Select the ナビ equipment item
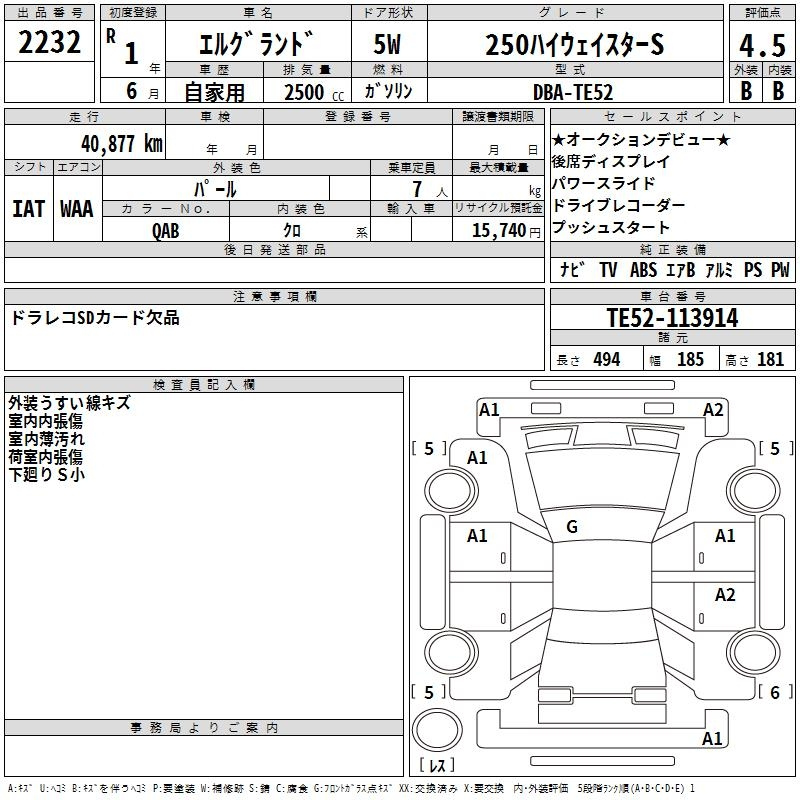Viewport: 800px width, 800px height. [572, 270]
